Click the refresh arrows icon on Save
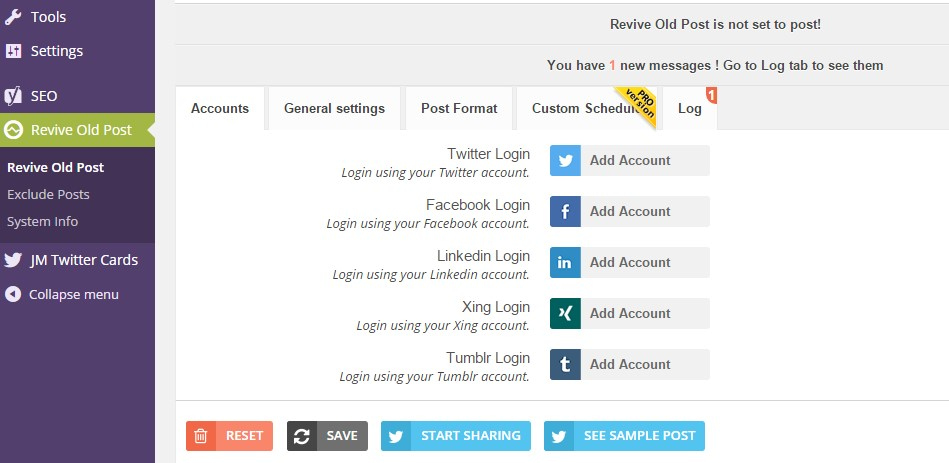 click(302, 436)
